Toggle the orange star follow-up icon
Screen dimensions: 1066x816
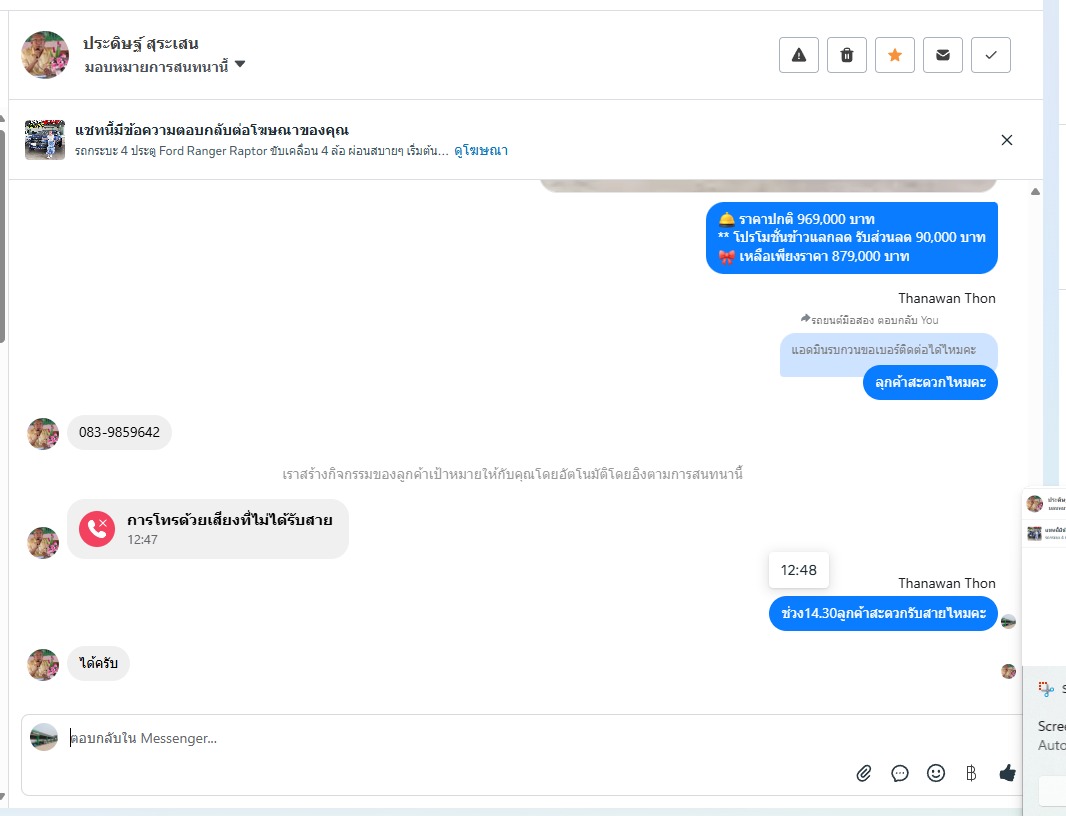pos(895,55)
